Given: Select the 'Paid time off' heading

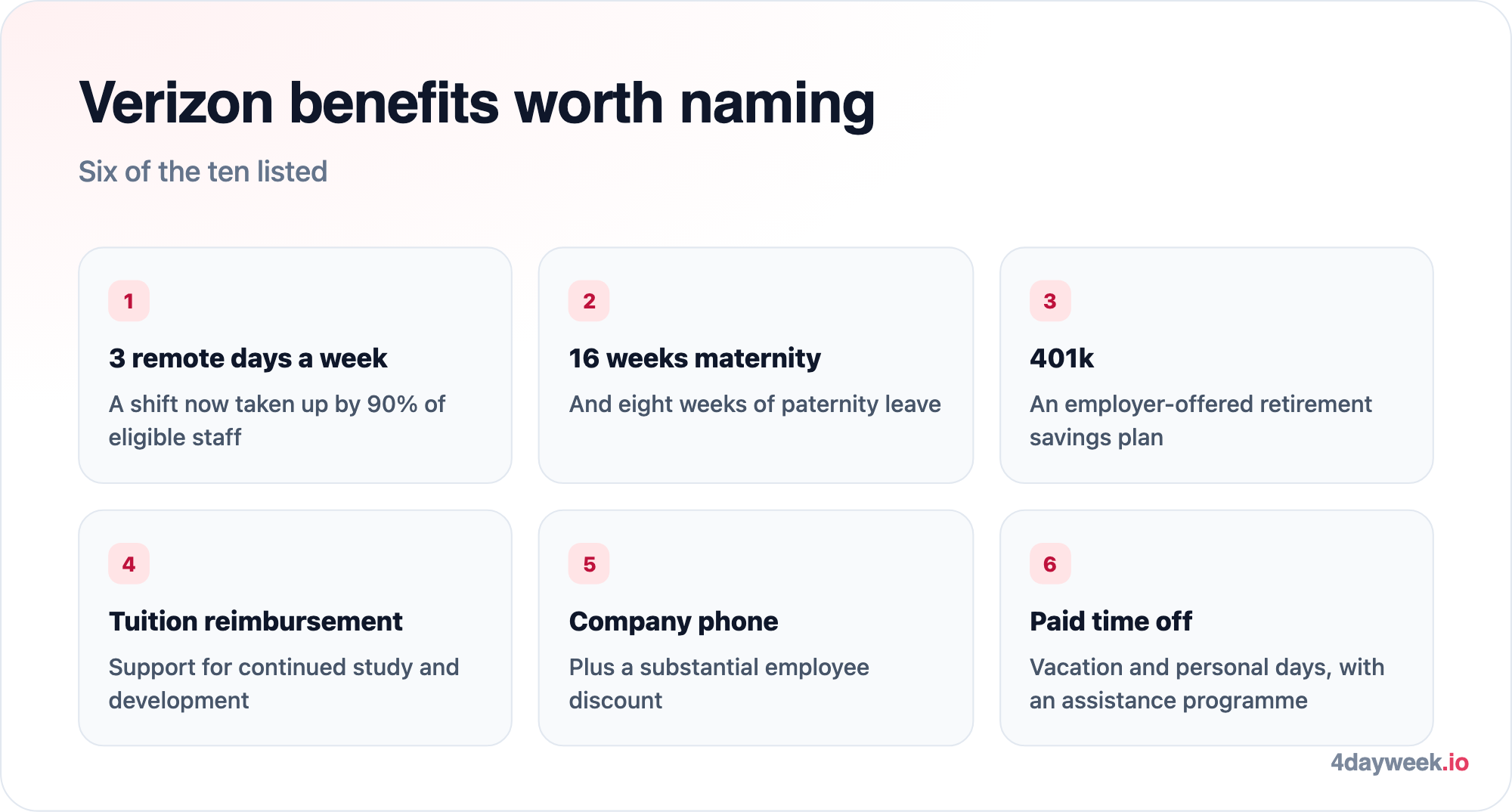Looking at the screenshot, I should [1111, 621].
